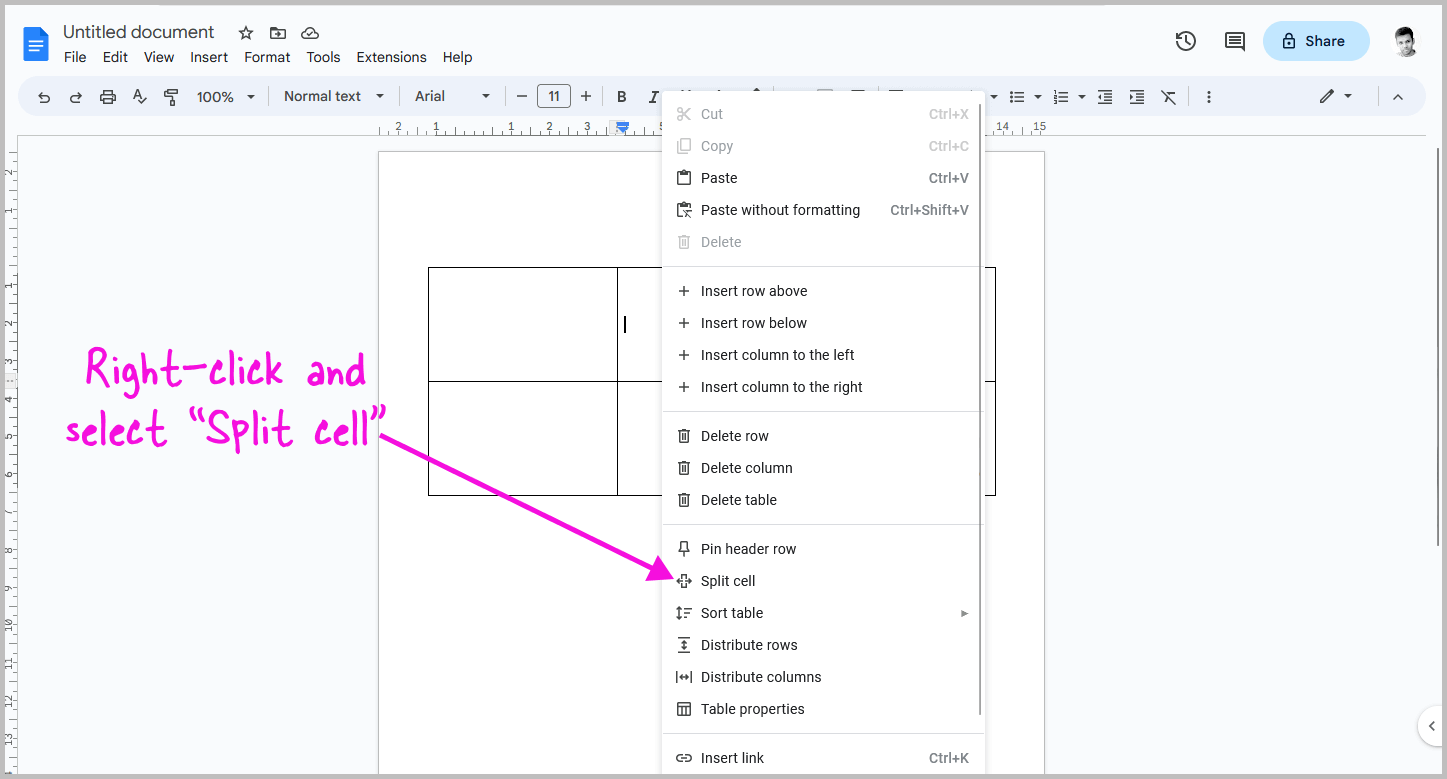This screenshot has height=779, width=1447.
Task: Open the editing mode pencil dropdown
Action: (1334, 96)
